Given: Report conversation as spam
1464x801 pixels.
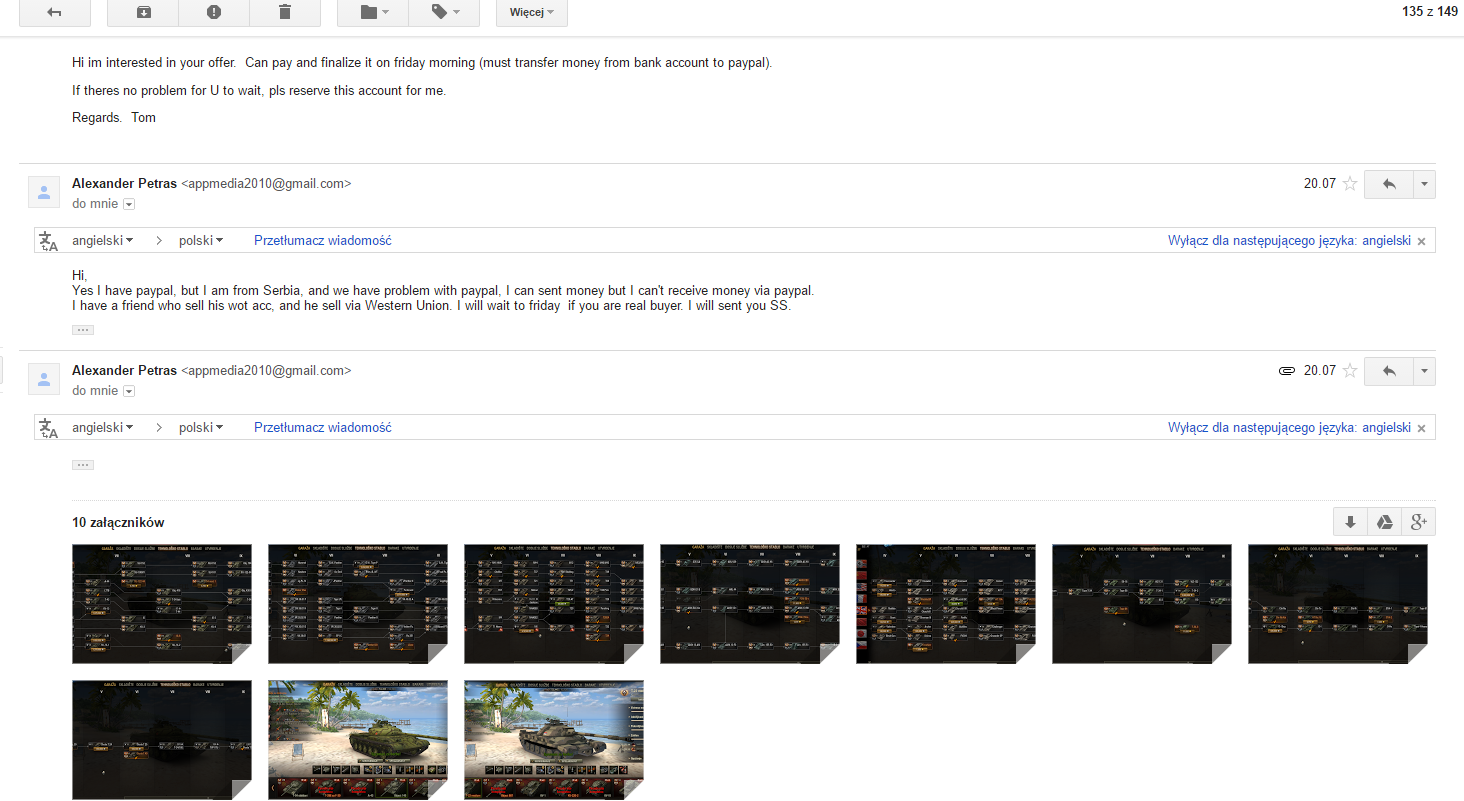Looking at the screenshot, I should point(214,12).
